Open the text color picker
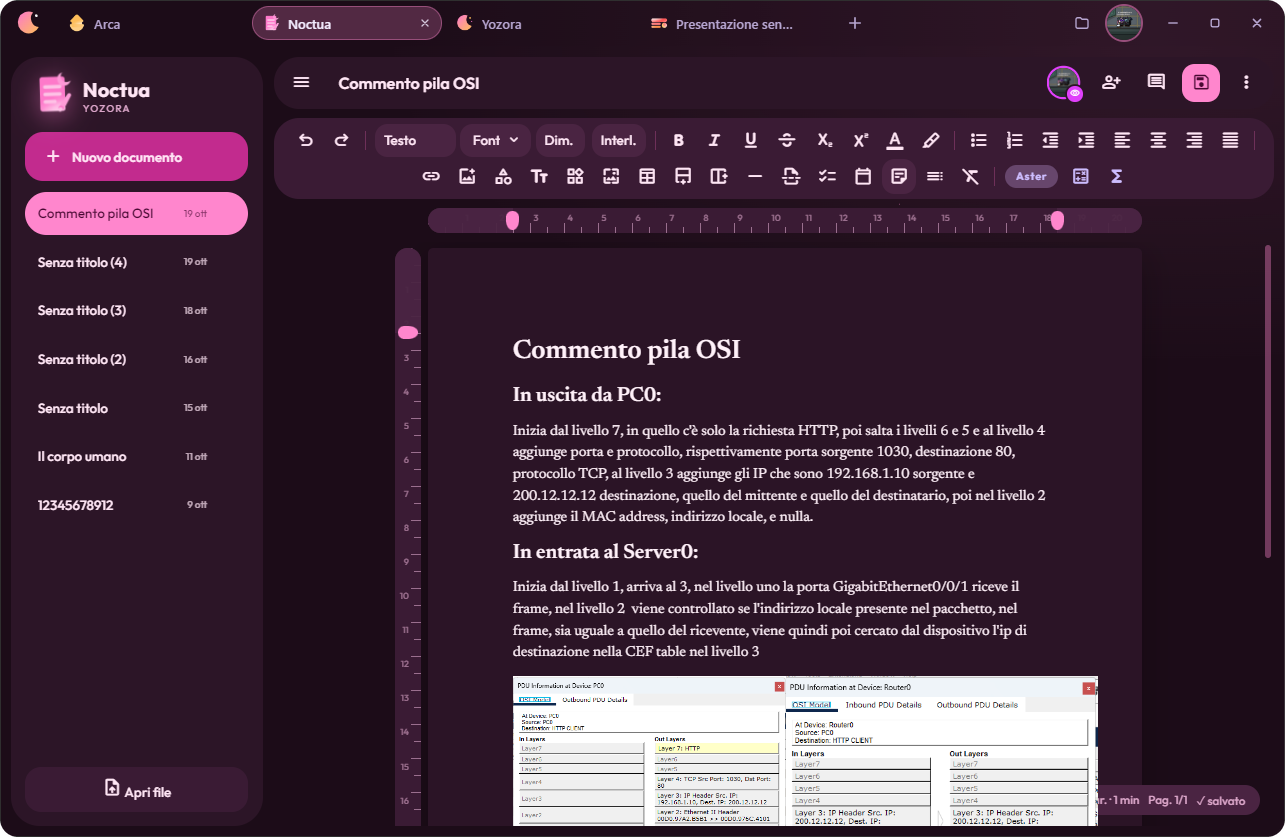Image resolution: width=1285 pixels, height=837 pixels. pyautogui.click(x=895, y=141)
